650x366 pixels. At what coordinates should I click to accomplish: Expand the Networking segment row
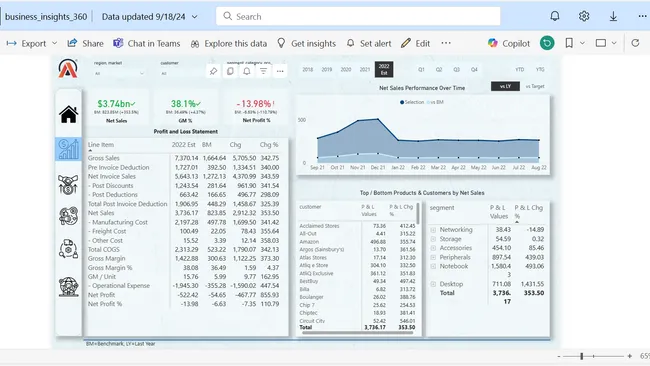point(433,230)
